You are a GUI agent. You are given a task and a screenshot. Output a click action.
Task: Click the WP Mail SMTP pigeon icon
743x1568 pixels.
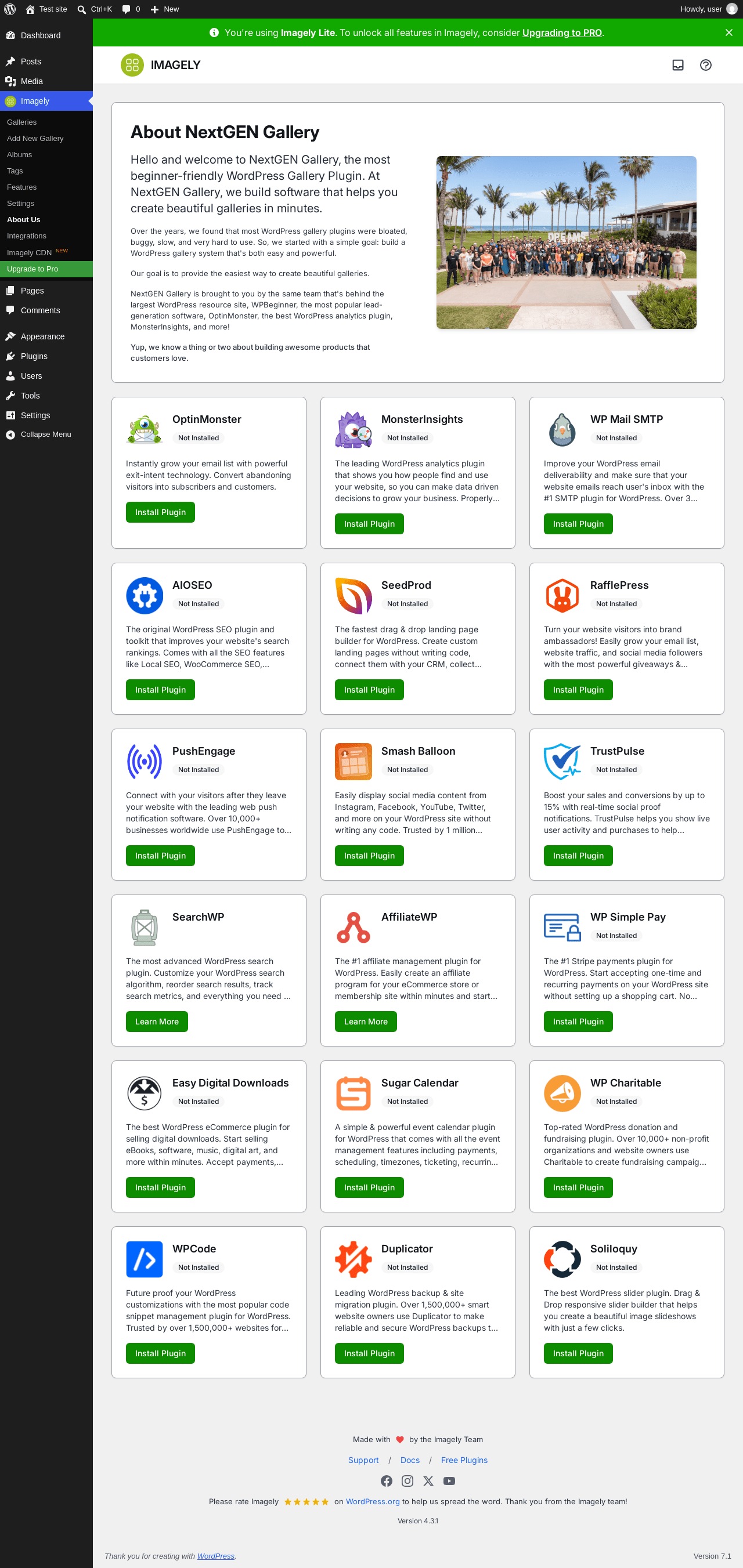coord(562,429)
